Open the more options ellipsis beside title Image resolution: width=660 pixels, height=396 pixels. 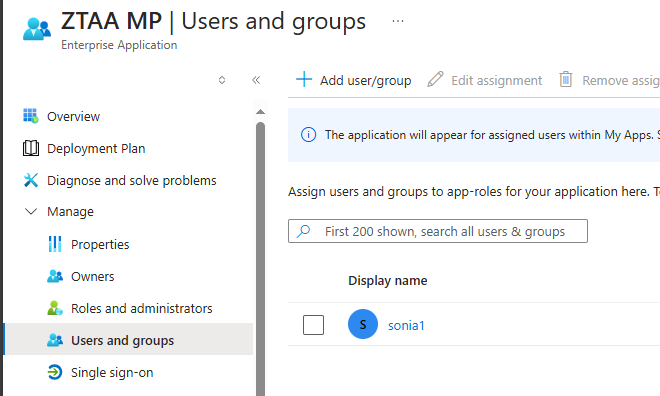coord(398,21)
